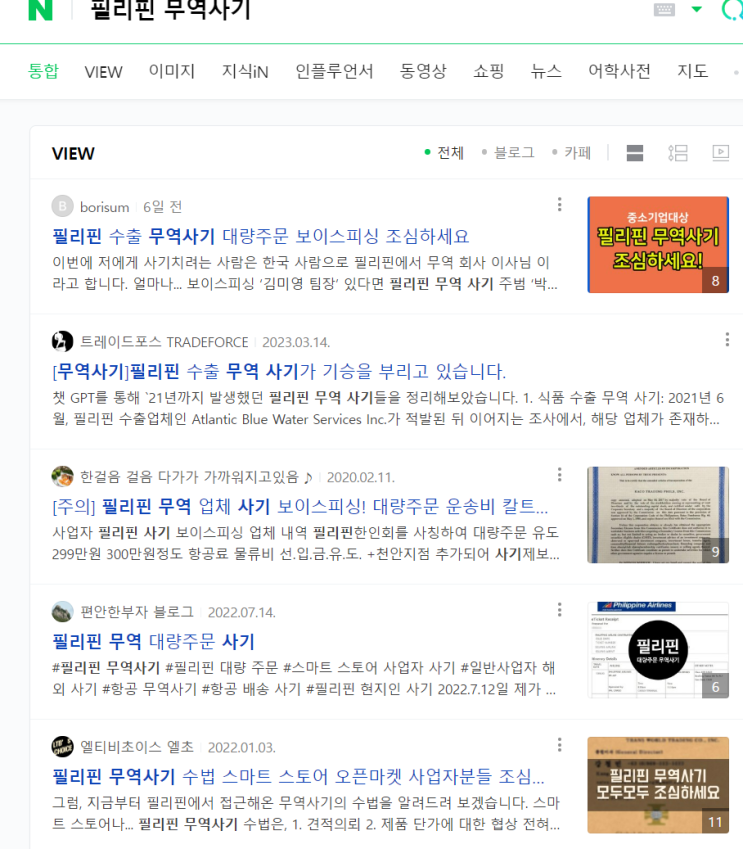Open the on-screen keyboard icon in the search bar
This screenshot has height=849, width=743.
(x=664, y=10)
